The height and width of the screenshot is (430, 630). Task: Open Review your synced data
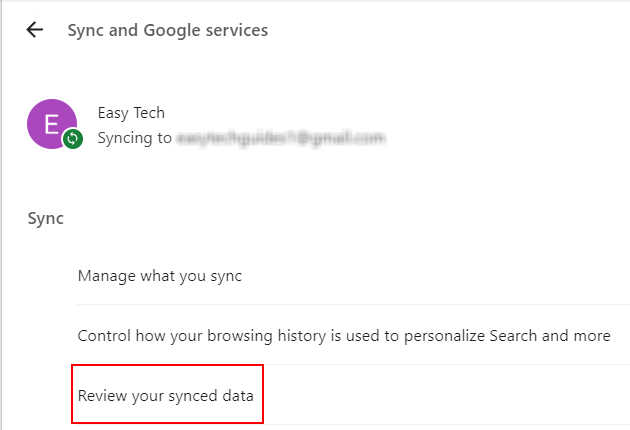click(x=166, y=395)
